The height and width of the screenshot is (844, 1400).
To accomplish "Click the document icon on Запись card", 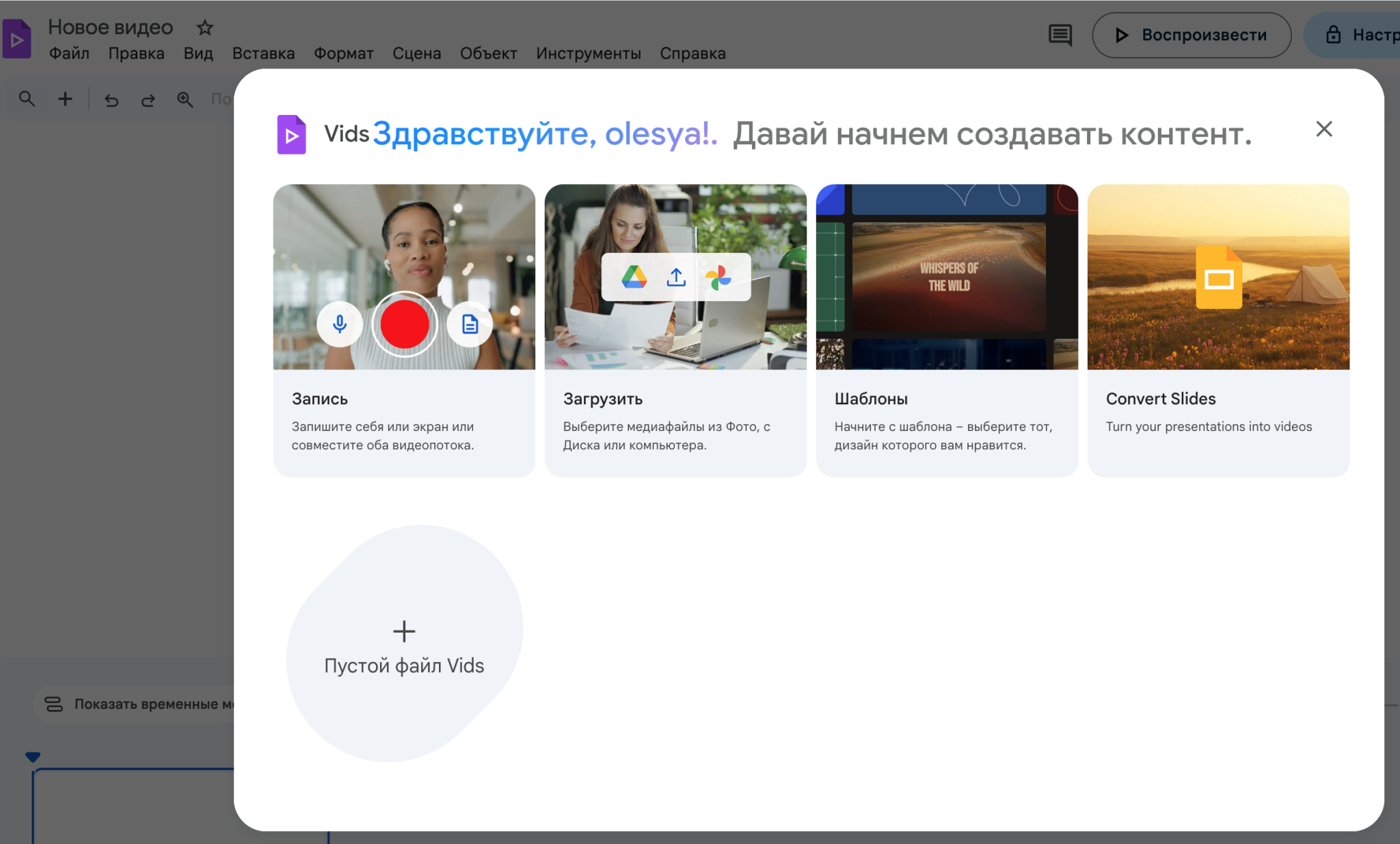I will pyautogui.click(x=470, y=324).
